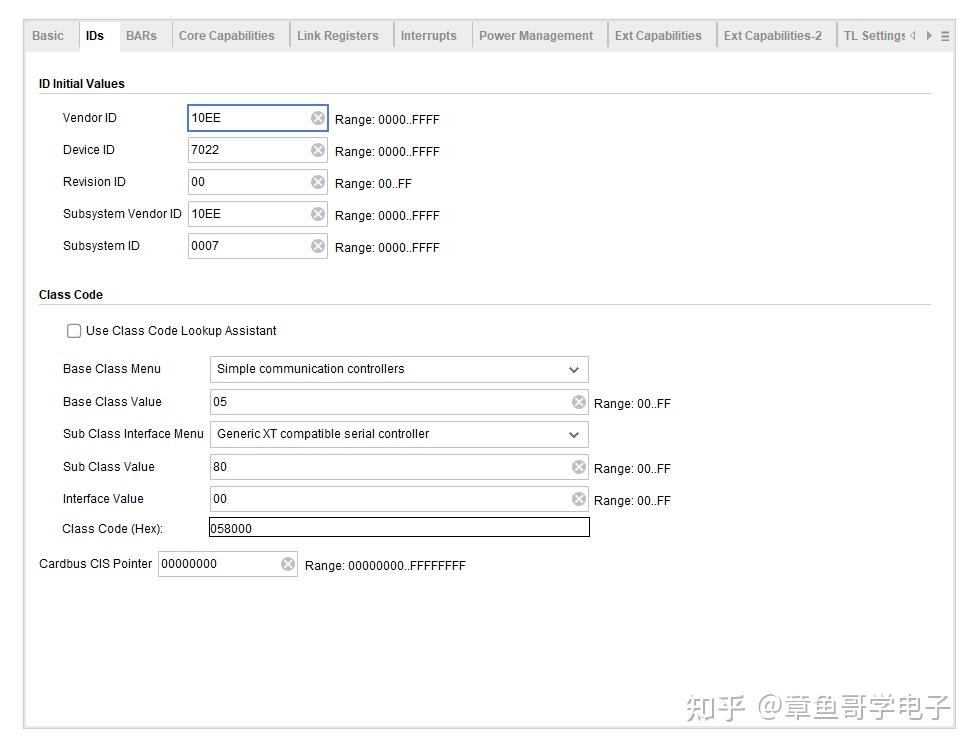Select the Interrupts tab
Screen dimensions: 976x747
(x=428, y=36)
